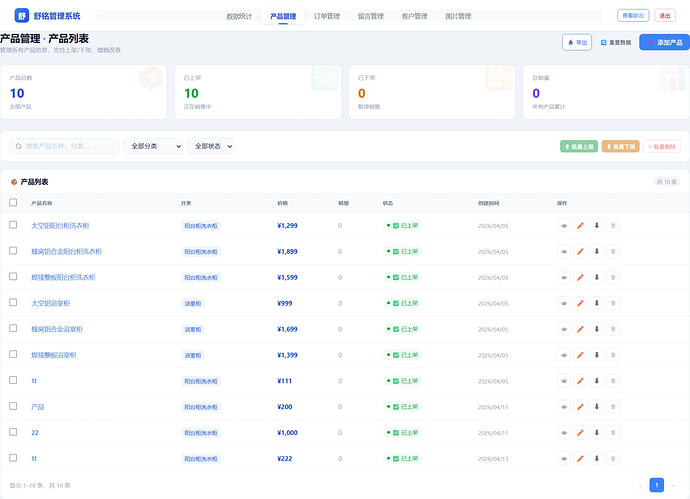The width and height of the screenshot is (690, 499).
Task: Select the checkbox beside 焊接整板浴室柜
Action: (x=13, y=355)
